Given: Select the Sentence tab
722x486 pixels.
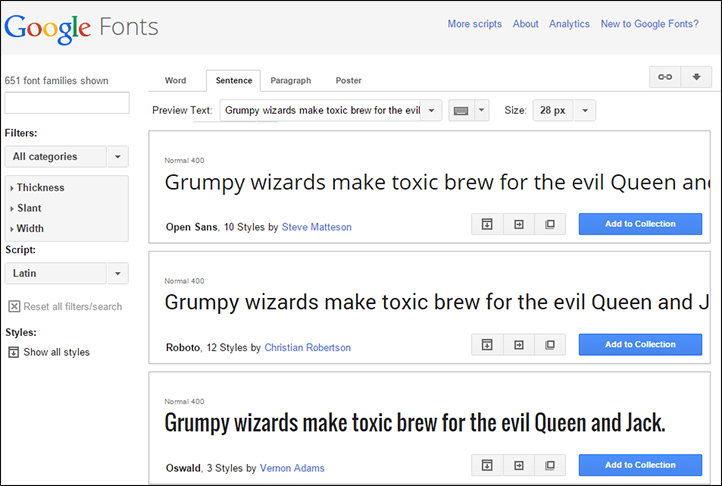Looking at the screenshot, I should point(233,81).
